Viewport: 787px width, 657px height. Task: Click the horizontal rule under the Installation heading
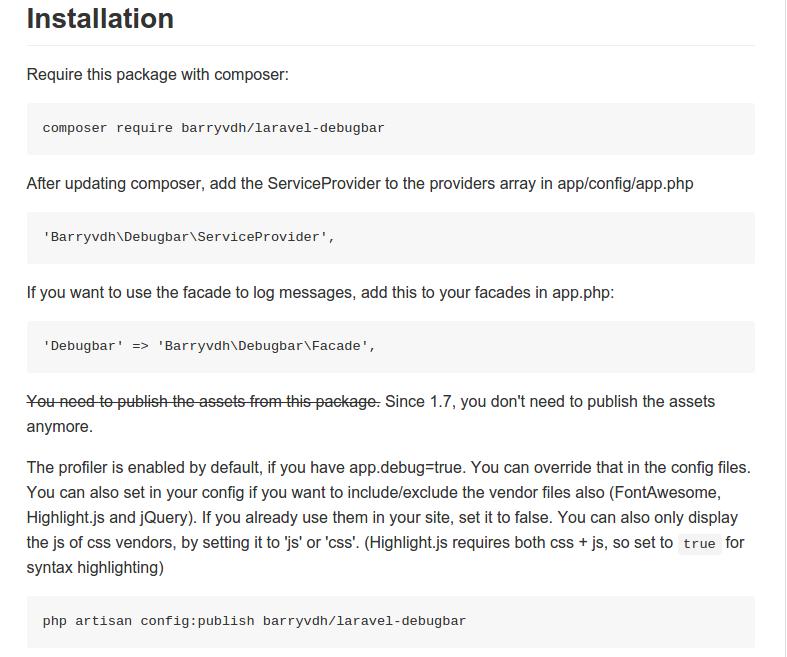(x=390, y=46)
